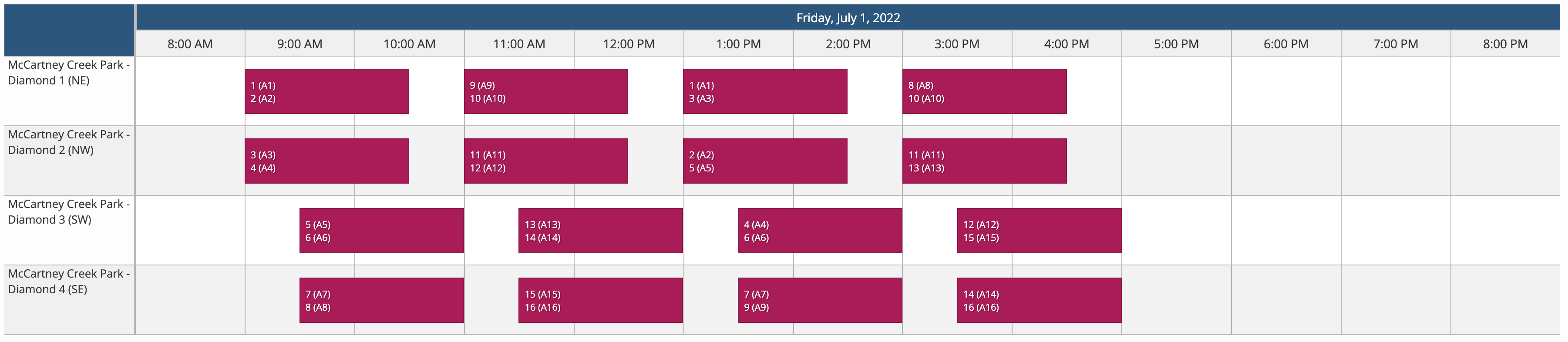The image size is (1568, 342).
Task: Click the 7 (A7) vs 8 (A8) game block
Action: (x=382, y=300)
